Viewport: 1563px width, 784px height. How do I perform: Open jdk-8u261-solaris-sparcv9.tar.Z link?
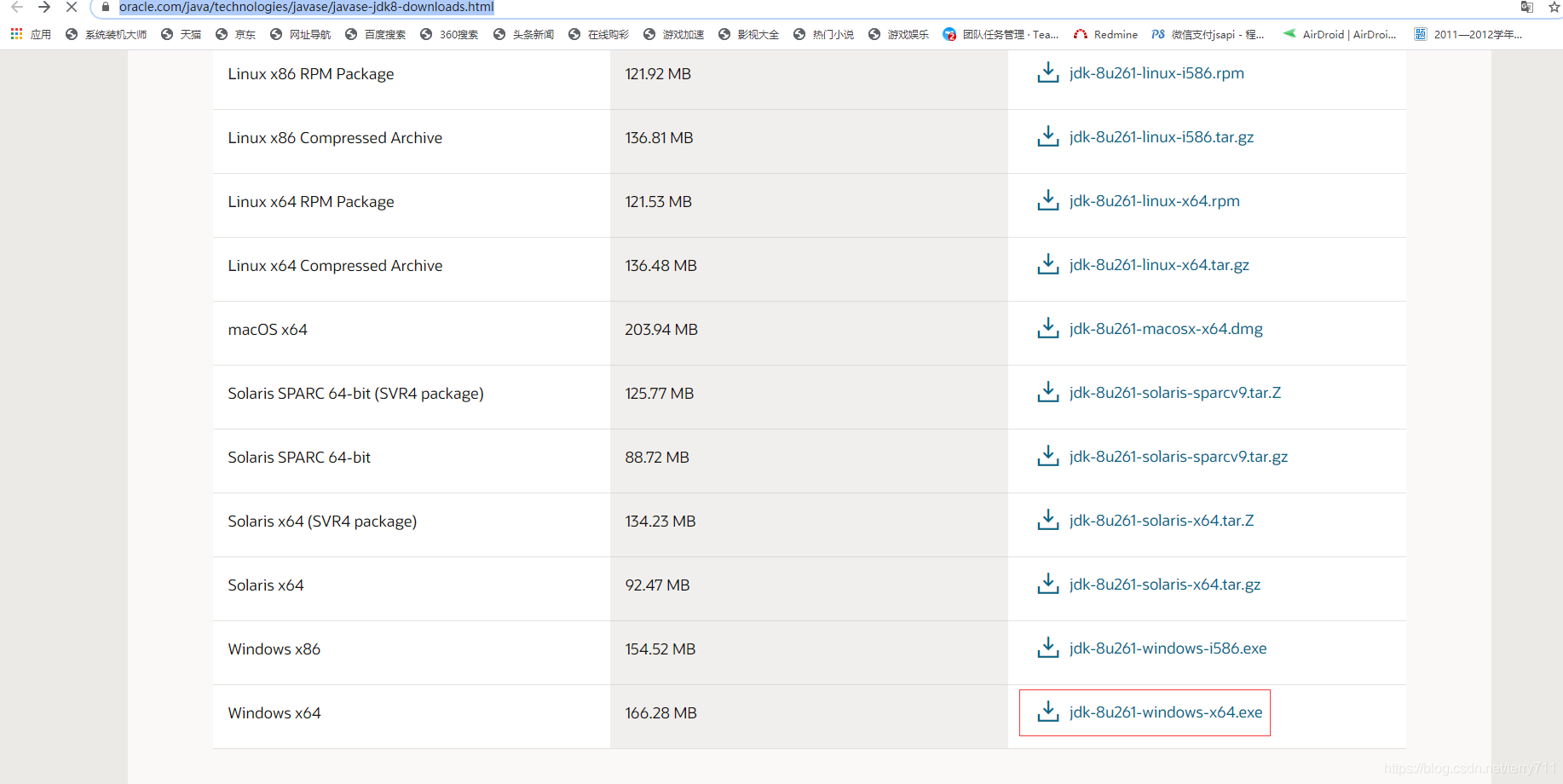pos(1175,393)
